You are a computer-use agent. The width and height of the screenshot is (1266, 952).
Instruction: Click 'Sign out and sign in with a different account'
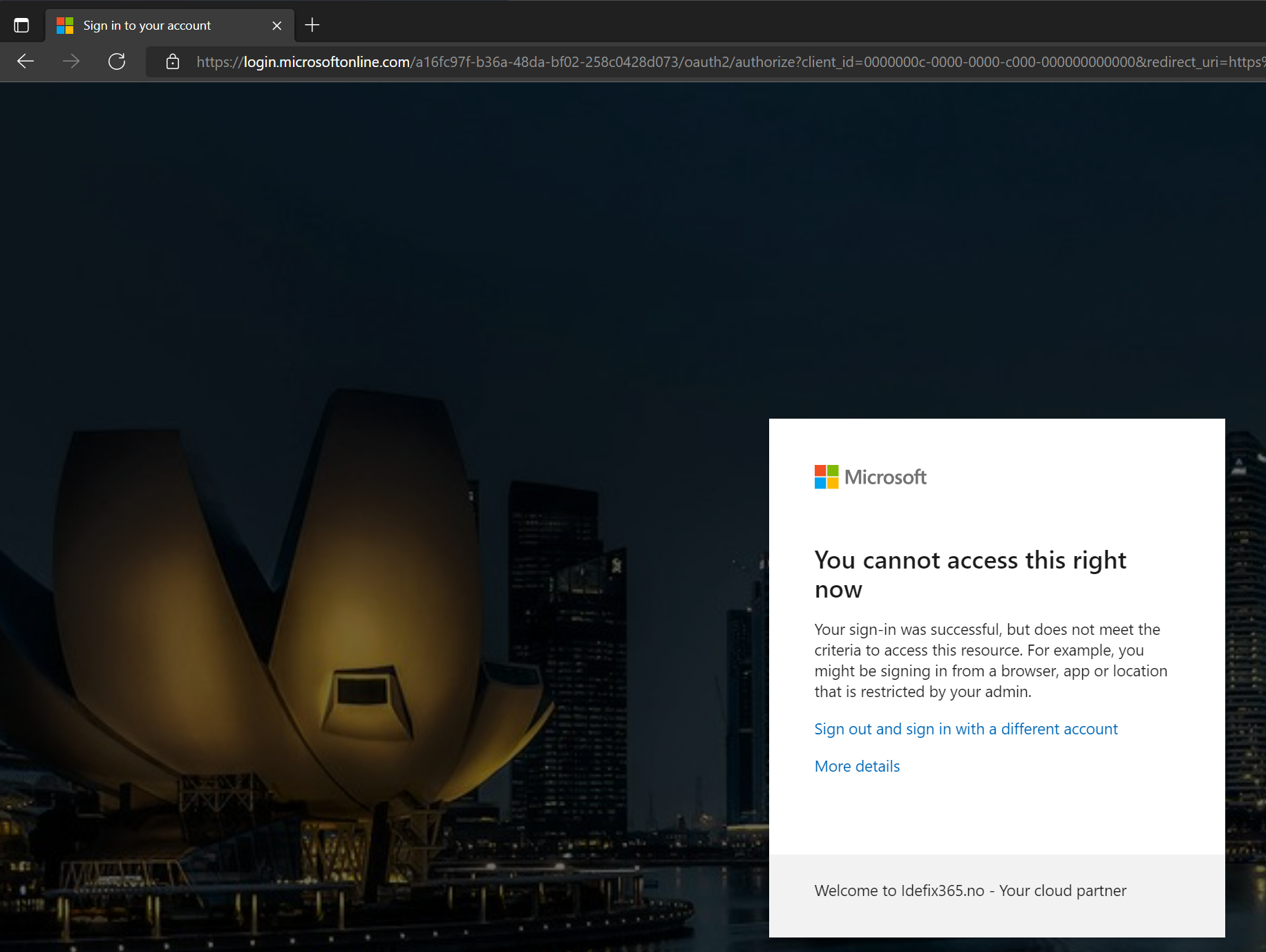point(966,729)
